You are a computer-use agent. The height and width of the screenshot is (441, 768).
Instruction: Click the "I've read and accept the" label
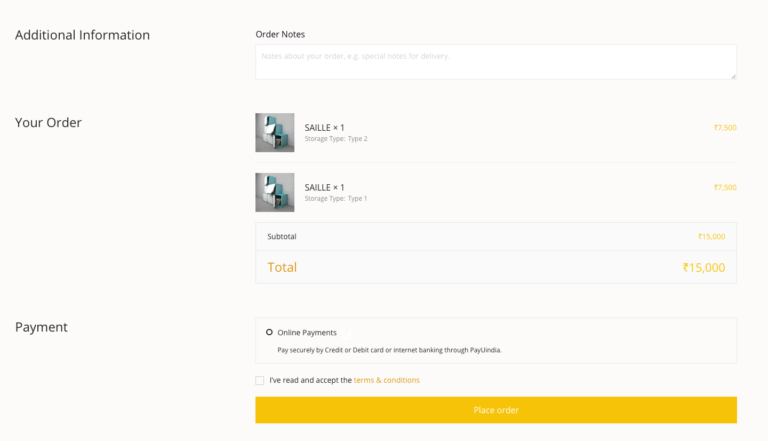pyautogui.click(x=311, y=380)
